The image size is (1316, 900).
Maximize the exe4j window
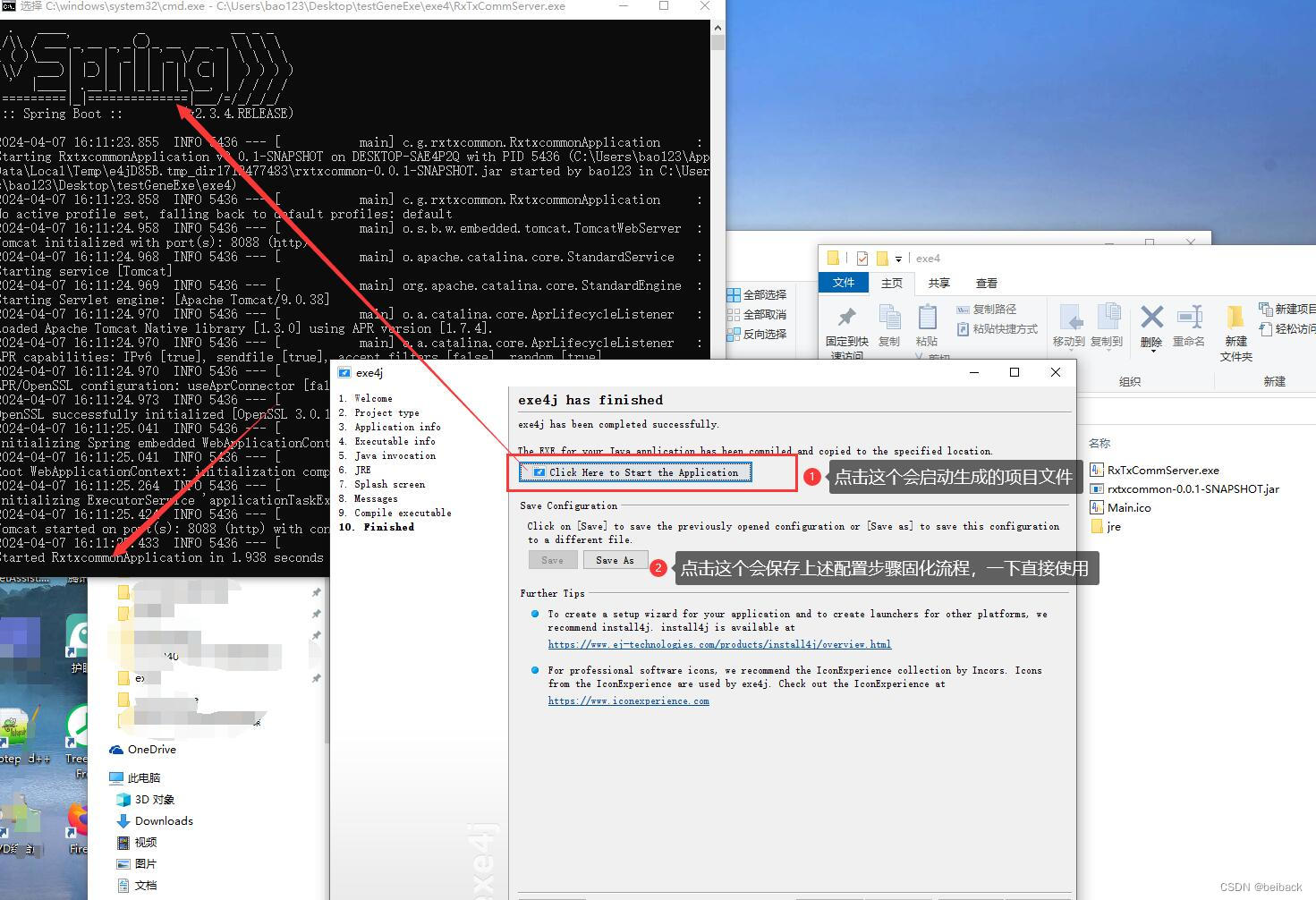pos(1015,372)
